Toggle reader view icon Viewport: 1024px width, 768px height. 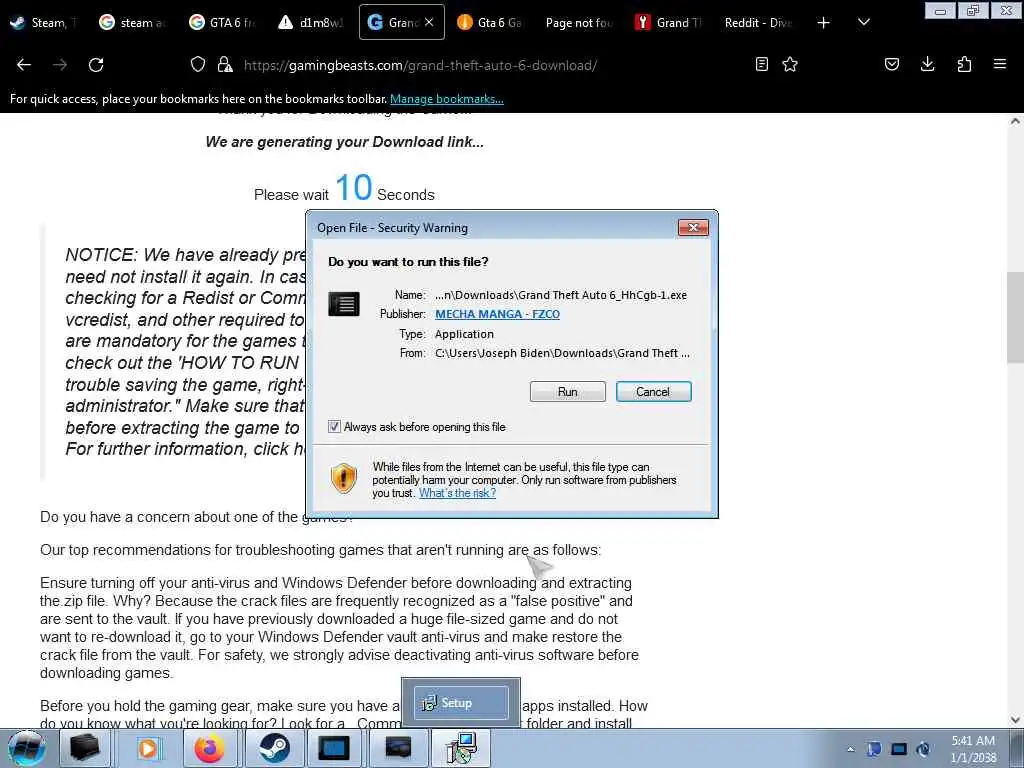click(761, 64)
